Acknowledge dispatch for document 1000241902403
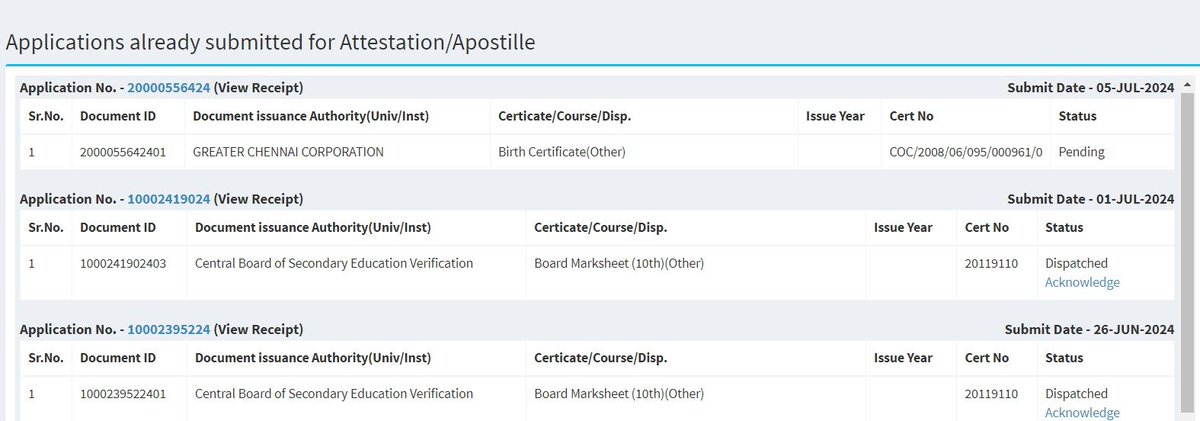 coord(1082,283)
